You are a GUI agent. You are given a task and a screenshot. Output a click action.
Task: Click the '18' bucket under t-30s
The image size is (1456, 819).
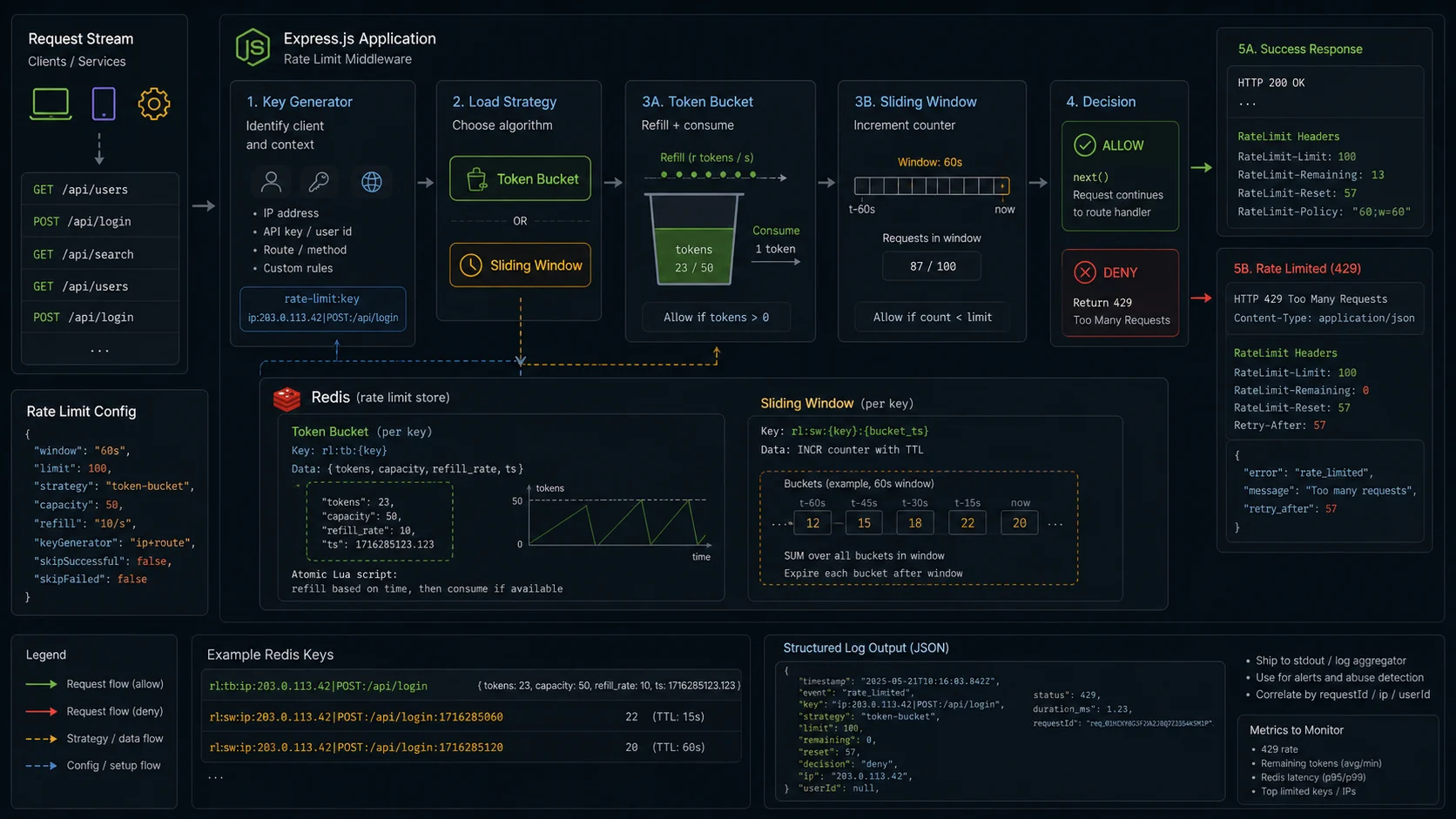pos(915,523)
